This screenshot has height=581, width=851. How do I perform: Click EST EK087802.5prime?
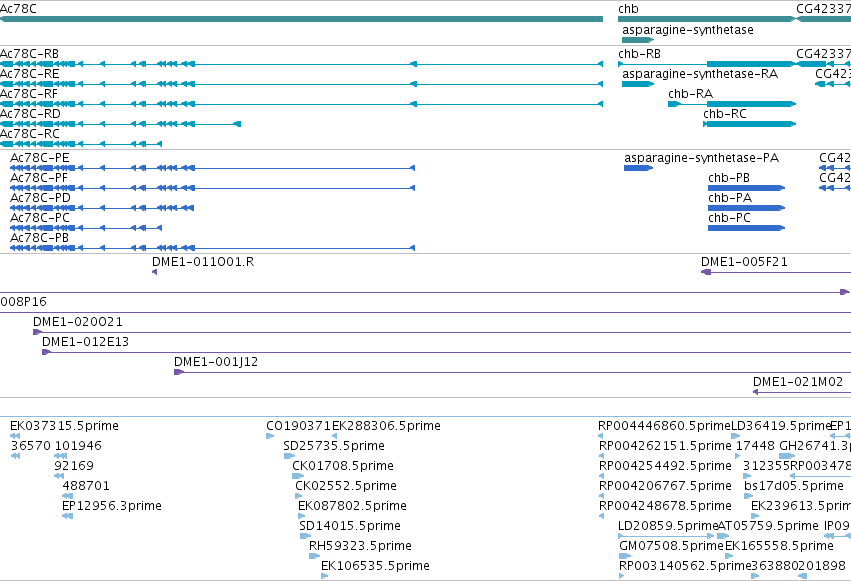coord(302,516)
